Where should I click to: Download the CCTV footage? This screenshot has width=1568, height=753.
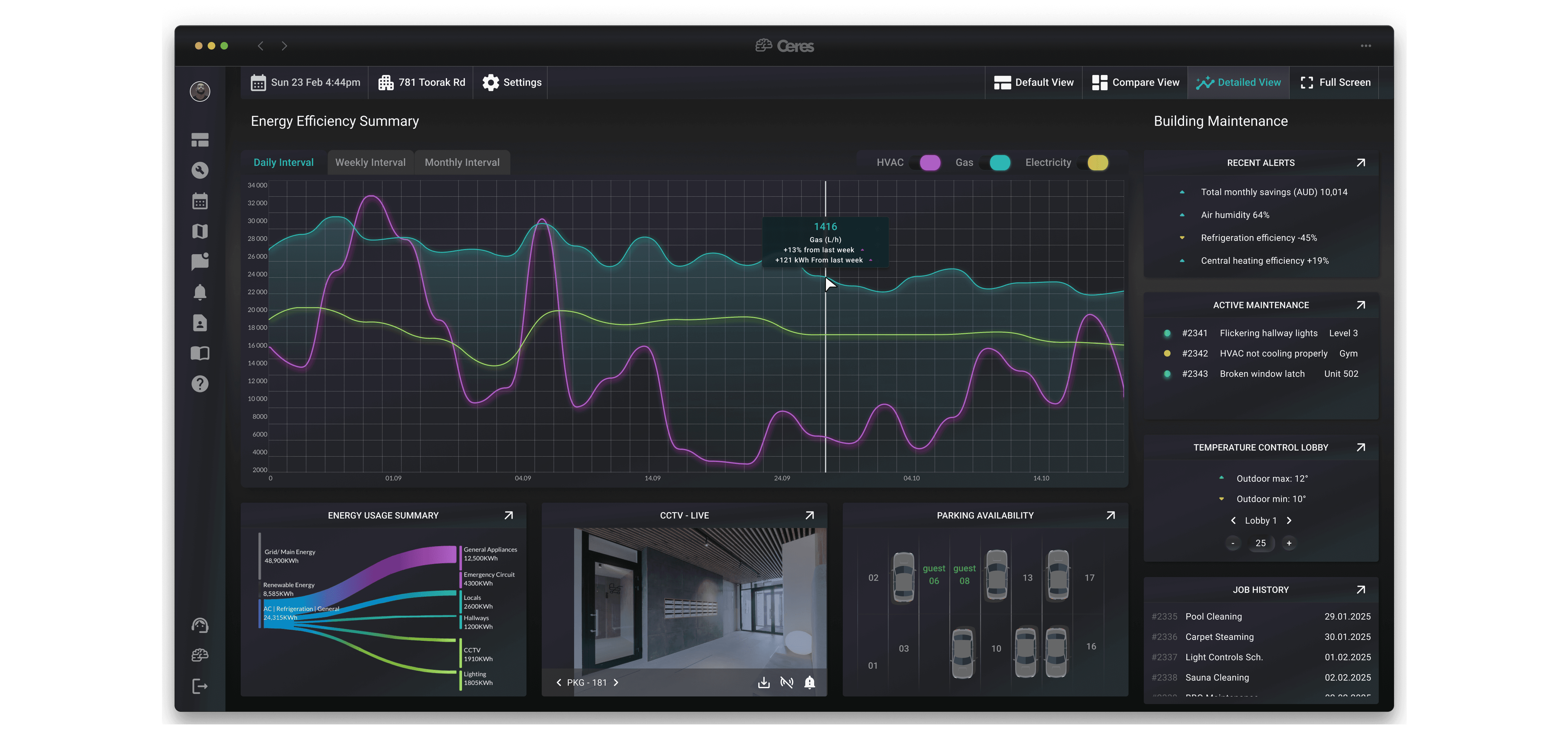[763, 682]
